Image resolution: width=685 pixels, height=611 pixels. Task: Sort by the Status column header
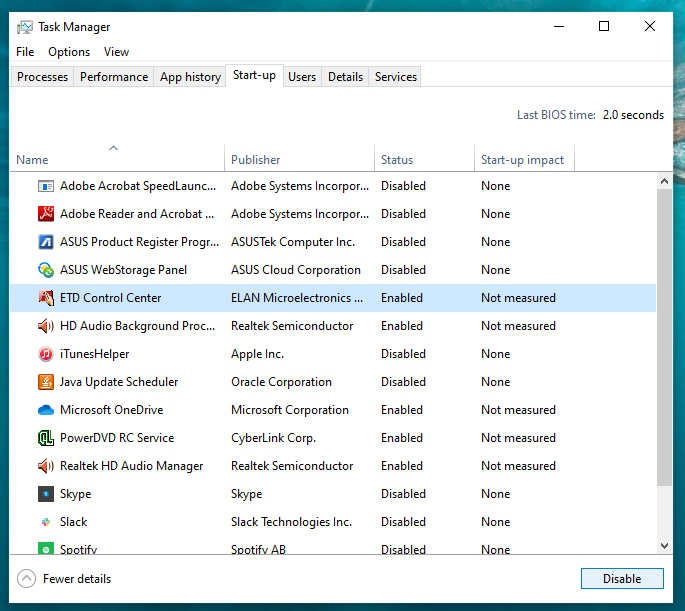click(x=424, y=157)
